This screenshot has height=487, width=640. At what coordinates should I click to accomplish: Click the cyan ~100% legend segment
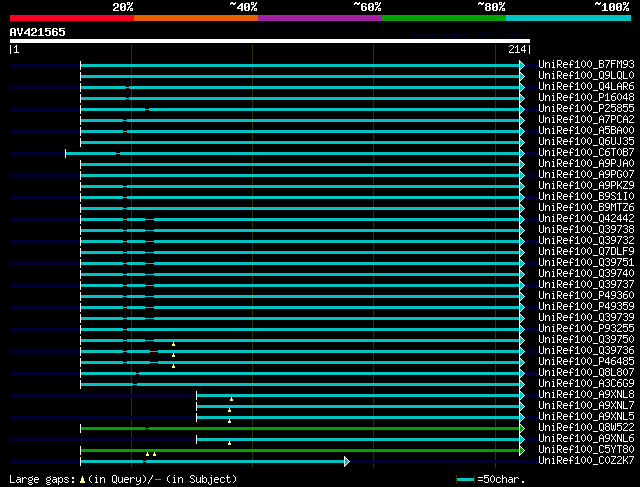(568, 18)
